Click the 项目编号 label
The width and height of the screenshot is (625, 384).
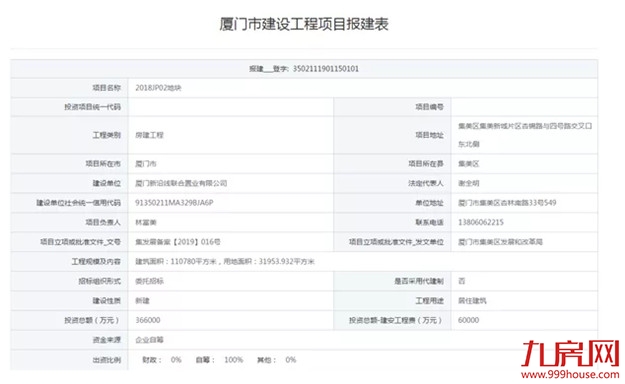[x=429, y=107]
